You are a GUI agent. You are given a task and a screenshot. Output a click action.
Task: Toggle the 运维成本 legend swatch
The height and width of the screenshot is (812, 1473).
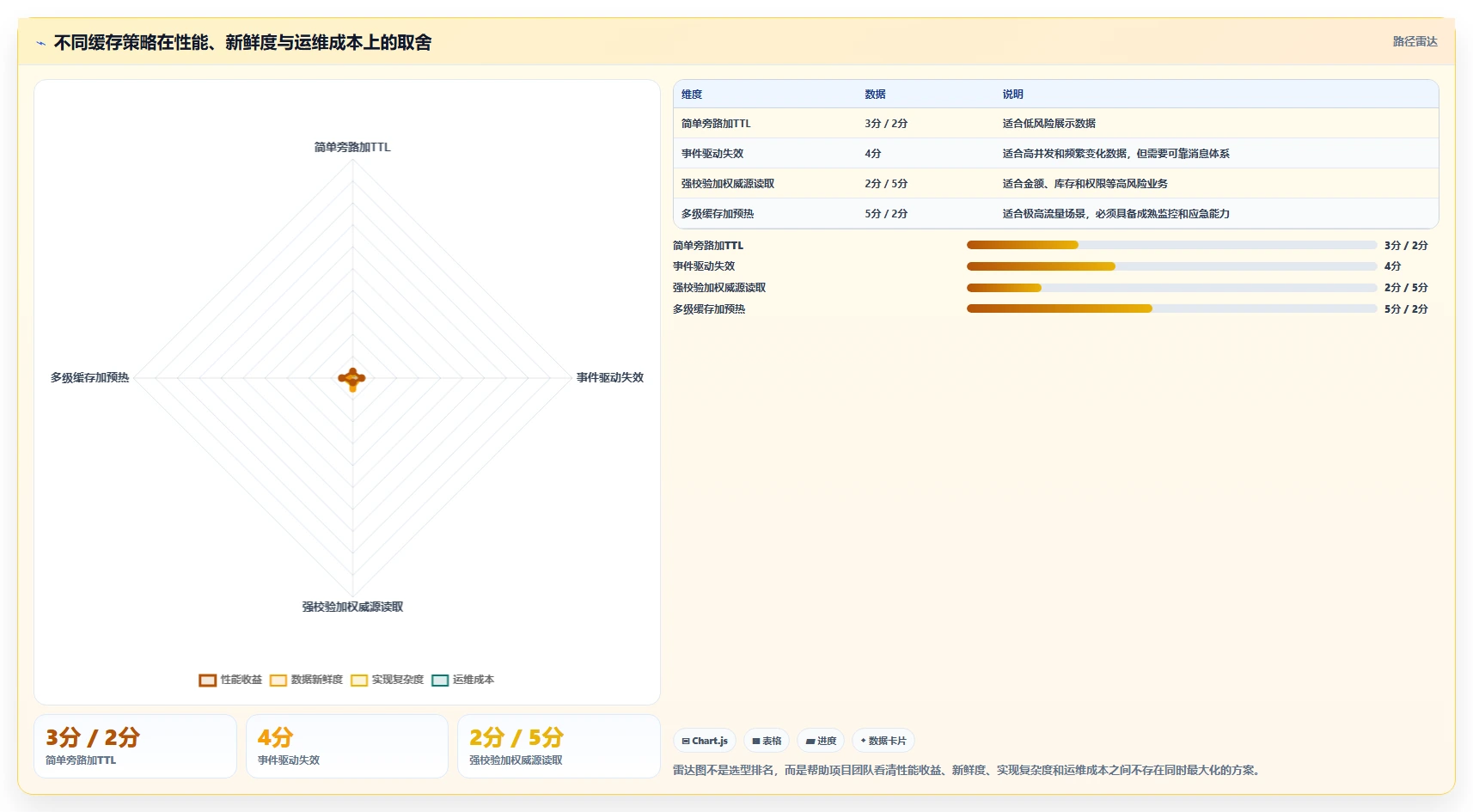click(440, 681)
